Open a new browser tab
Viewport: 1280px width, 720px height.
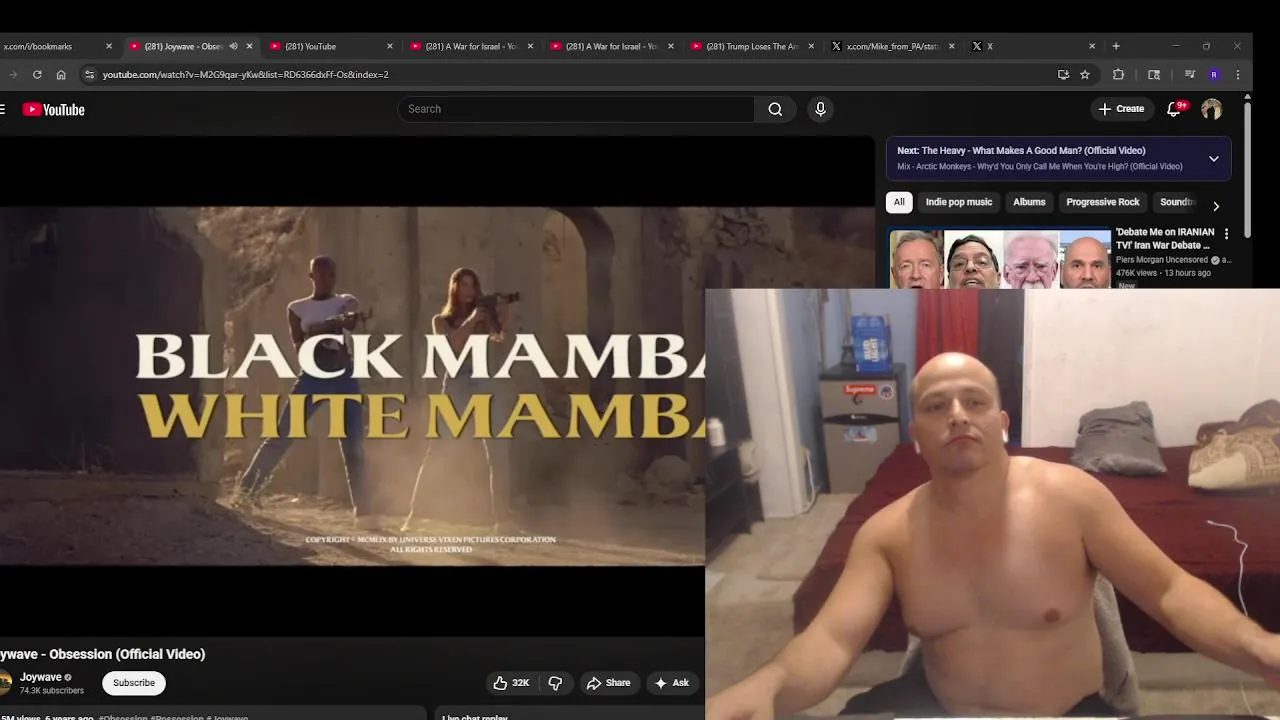click(x=1116, y=46)
